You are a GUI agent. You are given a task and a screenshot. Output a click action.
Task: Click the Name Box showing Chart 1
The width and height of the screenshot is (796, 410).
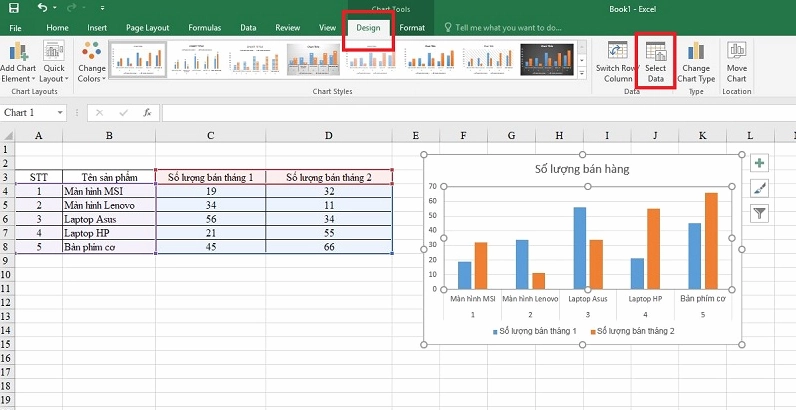click(x=27, y=113)
